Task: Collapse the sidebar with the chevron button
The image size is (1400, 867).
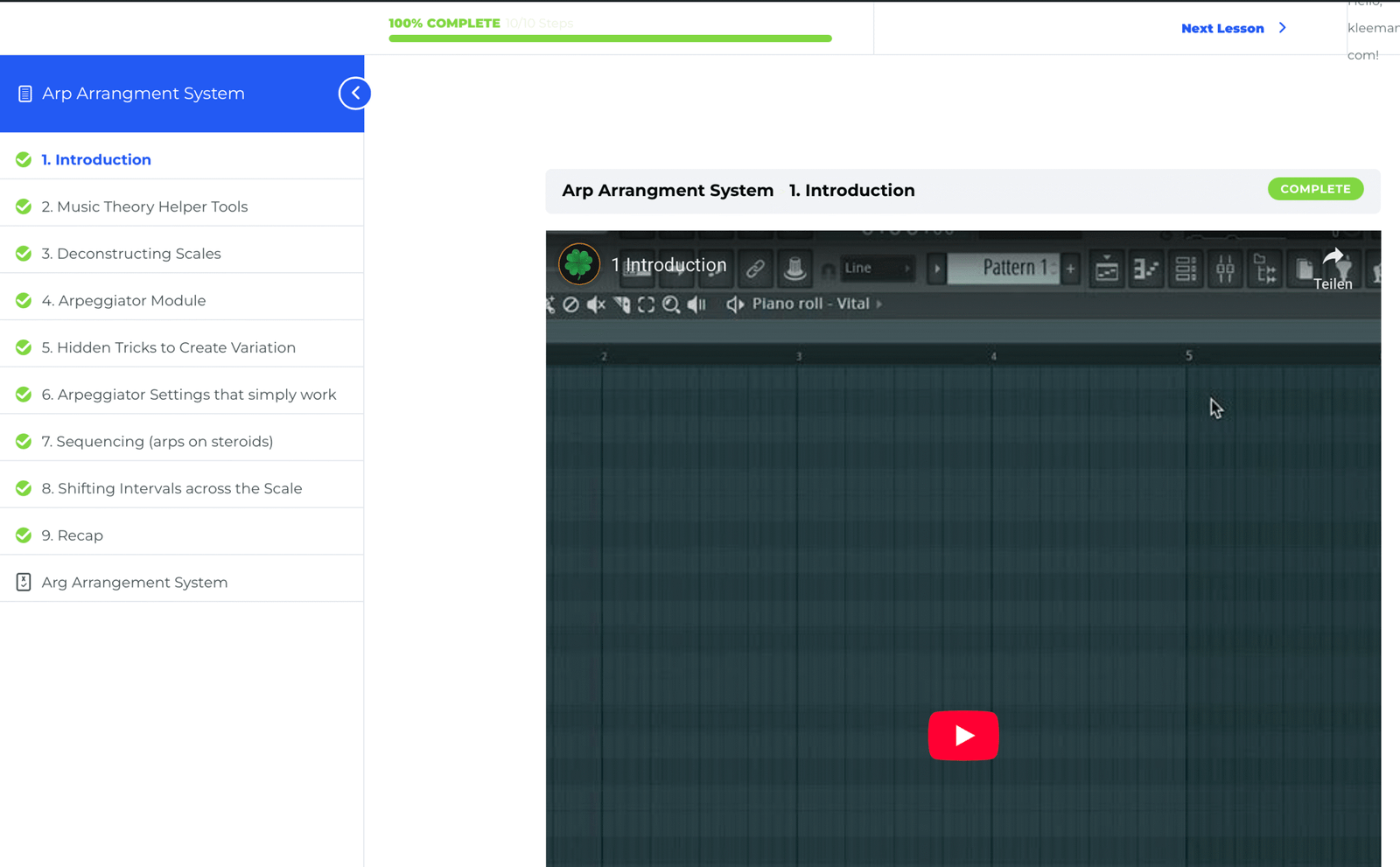Action: tap(354, 94)
